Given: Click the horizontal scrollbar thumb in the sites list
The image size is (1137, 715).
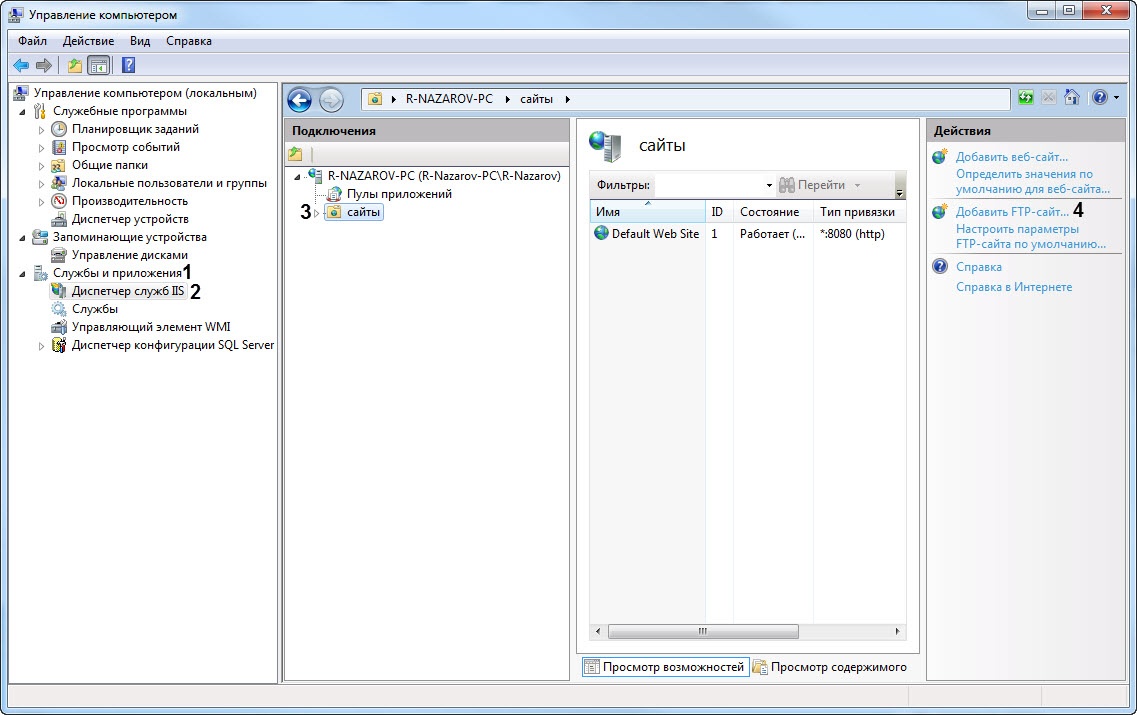Looking at the screenshot, I should [x=703, y=632].
